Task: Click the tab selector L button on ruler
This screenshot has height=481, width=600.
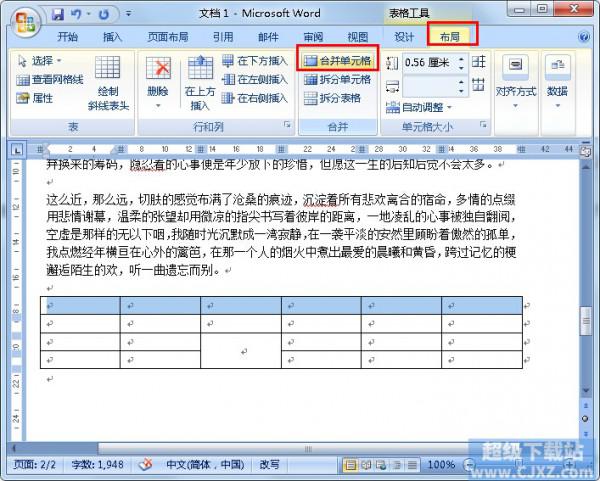Action: [16, 150]
